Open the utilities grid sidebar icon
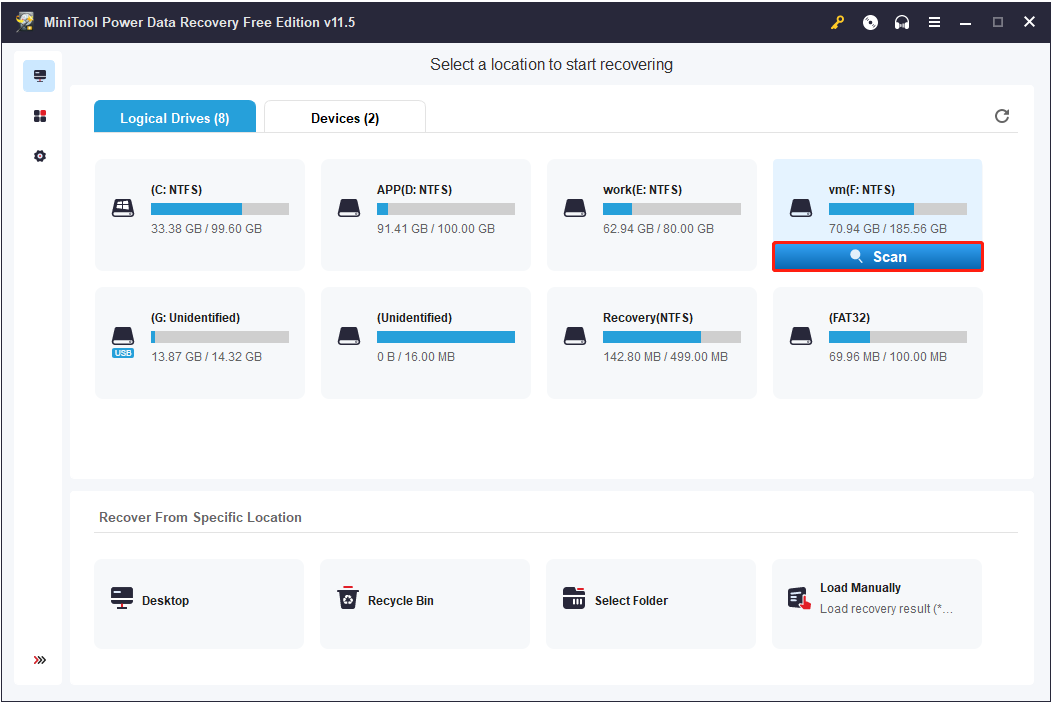1053x704 pixels. pos(40,116)
